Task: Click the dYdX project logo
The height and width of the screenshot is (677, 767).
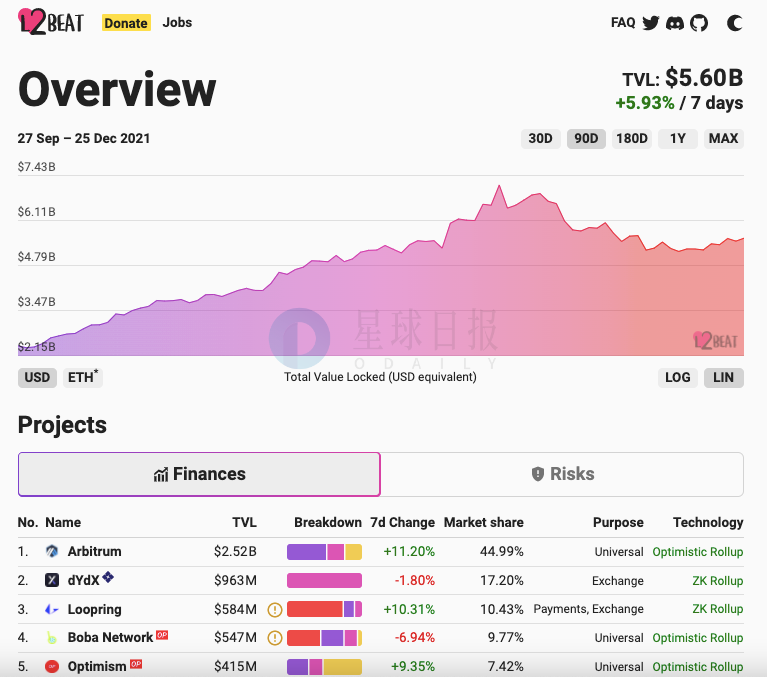Action: point(52,580)
